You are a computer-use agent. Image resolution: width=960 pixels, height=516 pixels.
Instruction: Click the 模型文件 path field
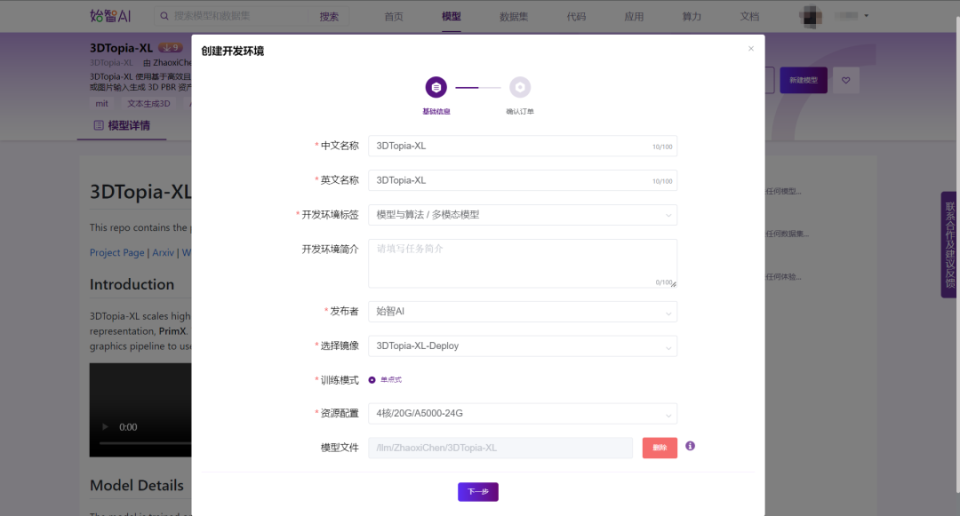pyautogui.click(x=500, y=447)
